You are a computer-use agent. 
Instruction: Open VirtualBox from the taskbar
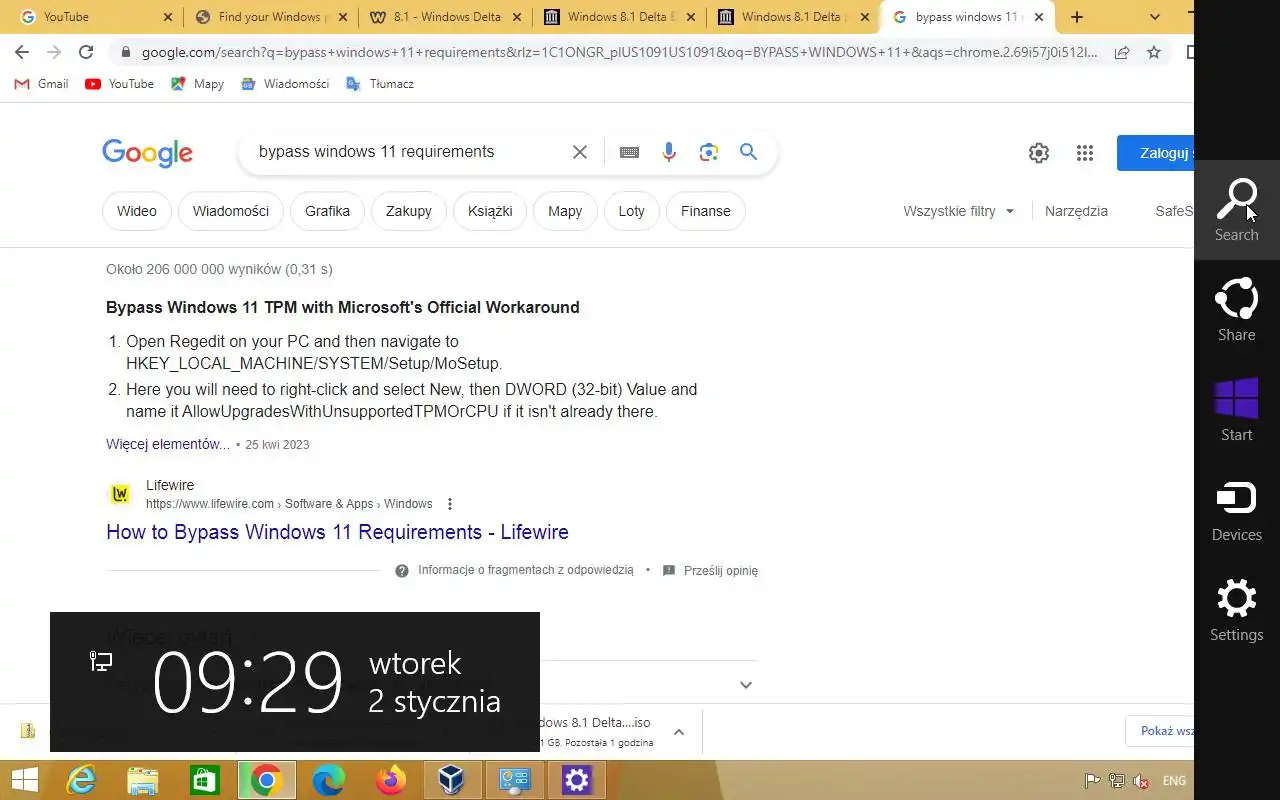pos(453,780)
